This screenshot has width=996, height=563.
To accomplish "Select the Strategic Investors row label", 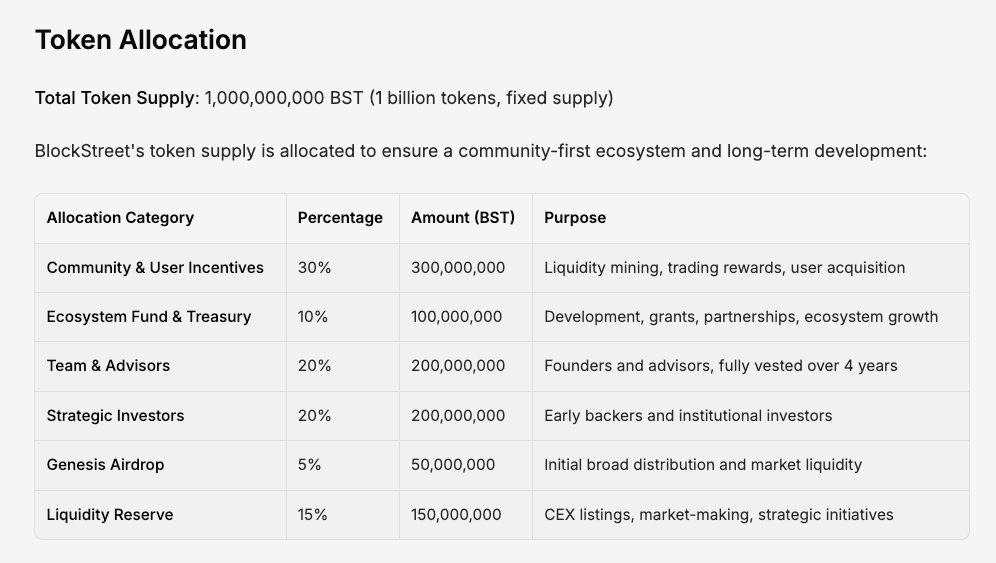I will tap(115, 416).
